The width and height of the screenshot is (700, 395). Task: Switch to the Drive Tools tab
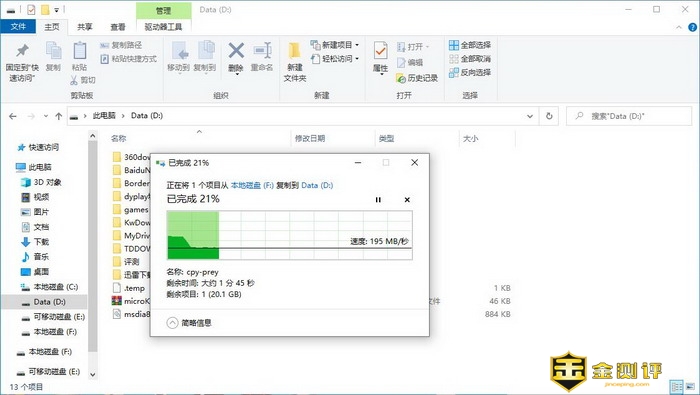(x=163, y=27)
